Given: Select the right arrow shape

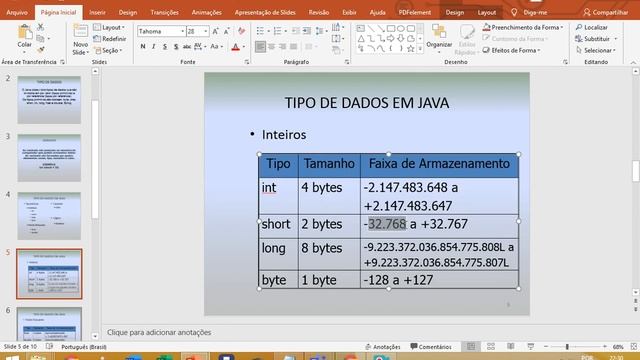Looking at the screenshot, I should (391, 39).
